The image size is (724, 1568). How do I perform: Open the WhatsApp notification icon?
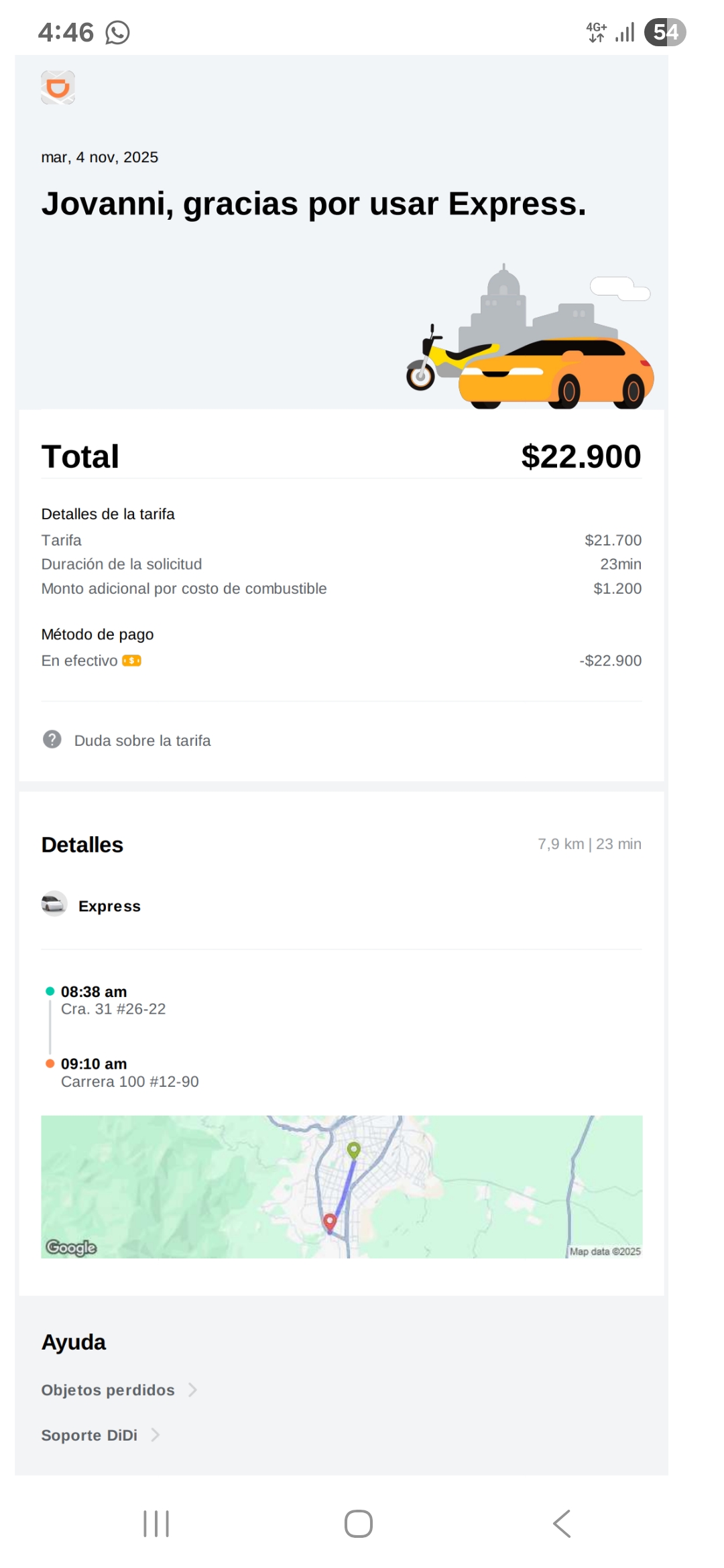click(x=117, y=32)
